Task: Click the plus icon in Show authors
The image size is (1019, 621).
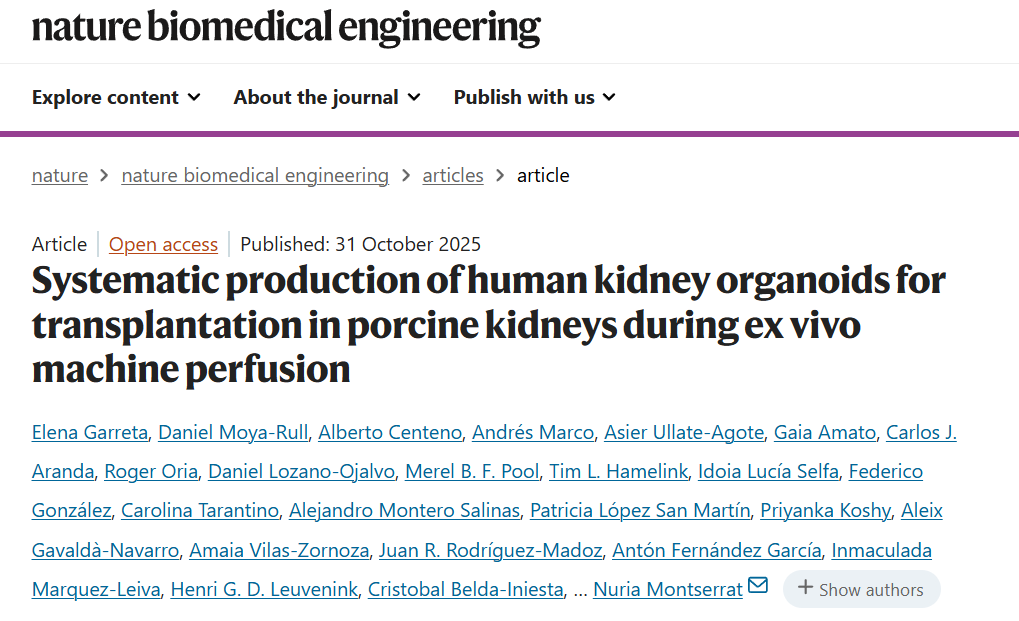Action: tap(805, 588)
